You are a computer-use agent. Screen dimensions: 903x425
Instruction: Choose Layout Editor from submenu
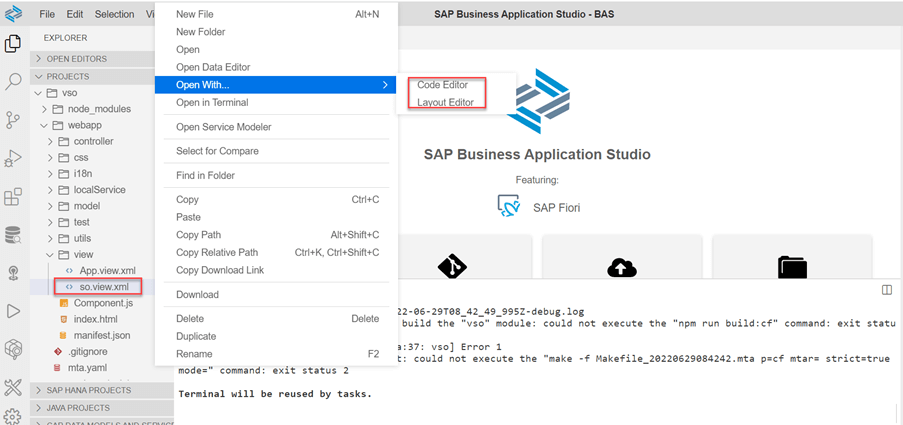point(445,103)
